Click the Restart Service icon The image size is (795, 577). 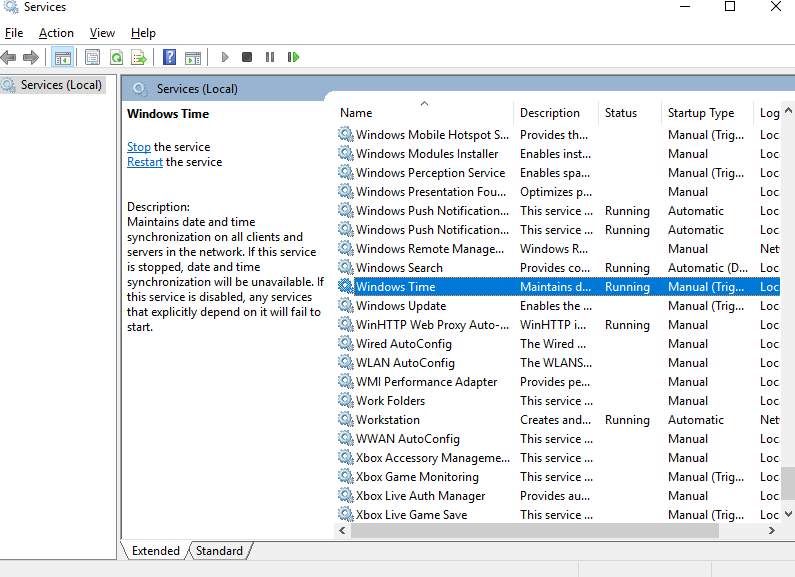293,57
